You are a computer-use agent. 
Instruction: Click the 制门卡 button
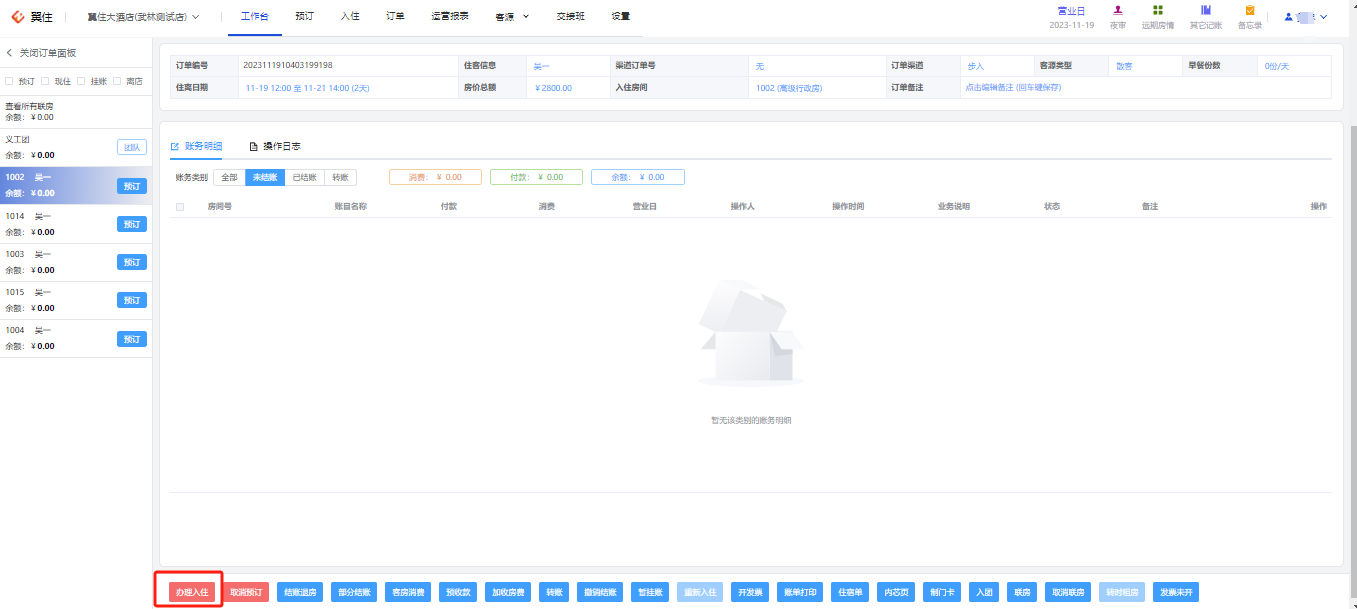[x=942, y=592]
